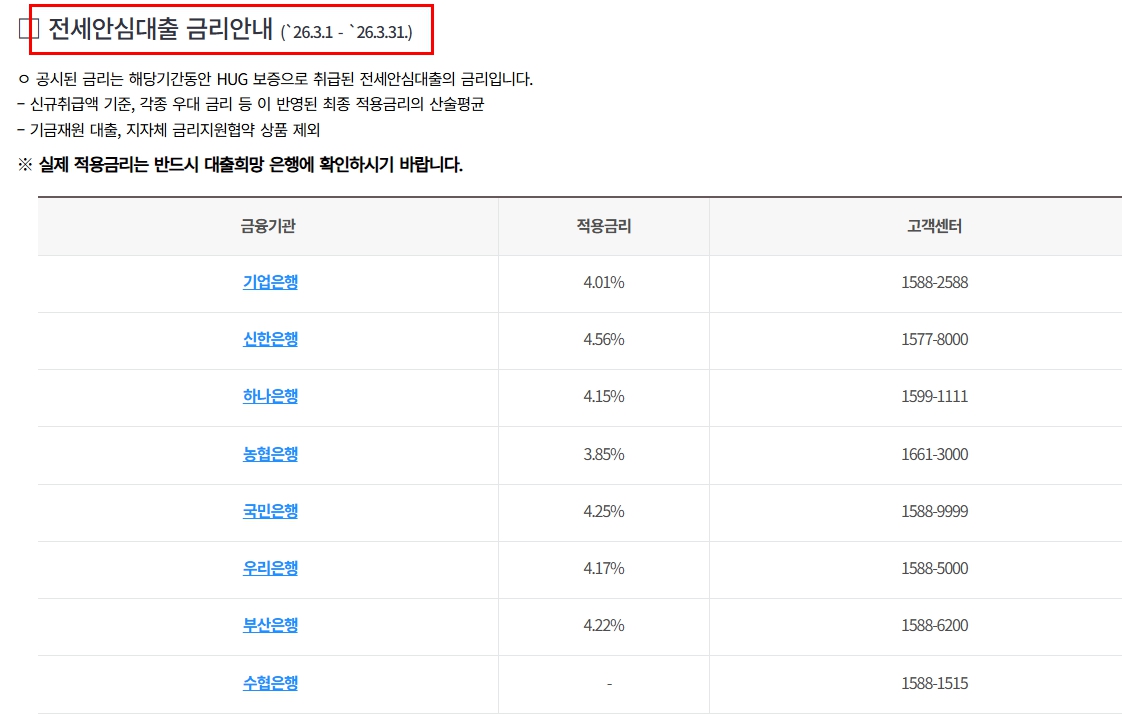Select the 금융기관 column header
Viewport: 1122px width, 715px height.
point(268,226)
